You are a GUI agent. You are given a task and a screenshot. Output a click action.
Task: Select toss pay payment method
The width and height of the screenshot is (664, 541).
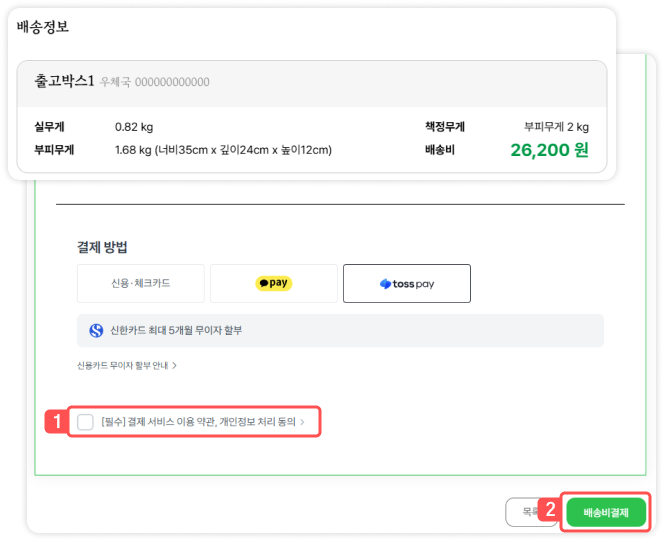[407, 283]
